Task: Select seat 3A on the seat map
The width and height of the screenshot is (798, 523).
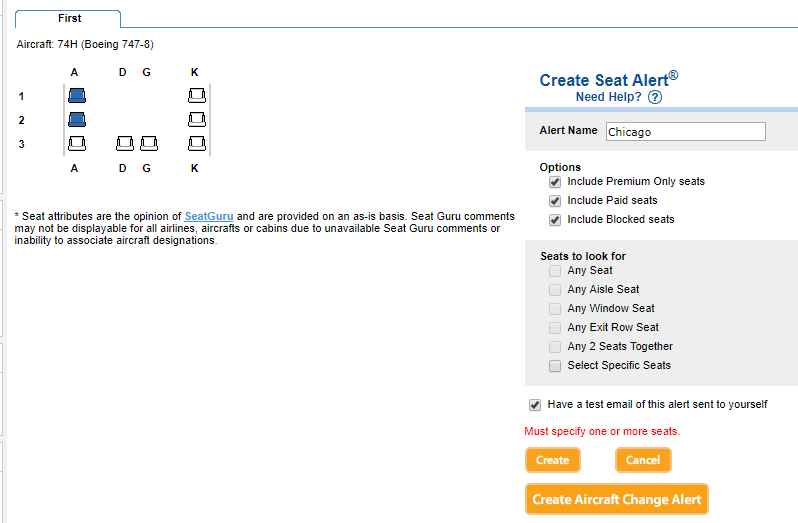Action: (x=76, y=144)
